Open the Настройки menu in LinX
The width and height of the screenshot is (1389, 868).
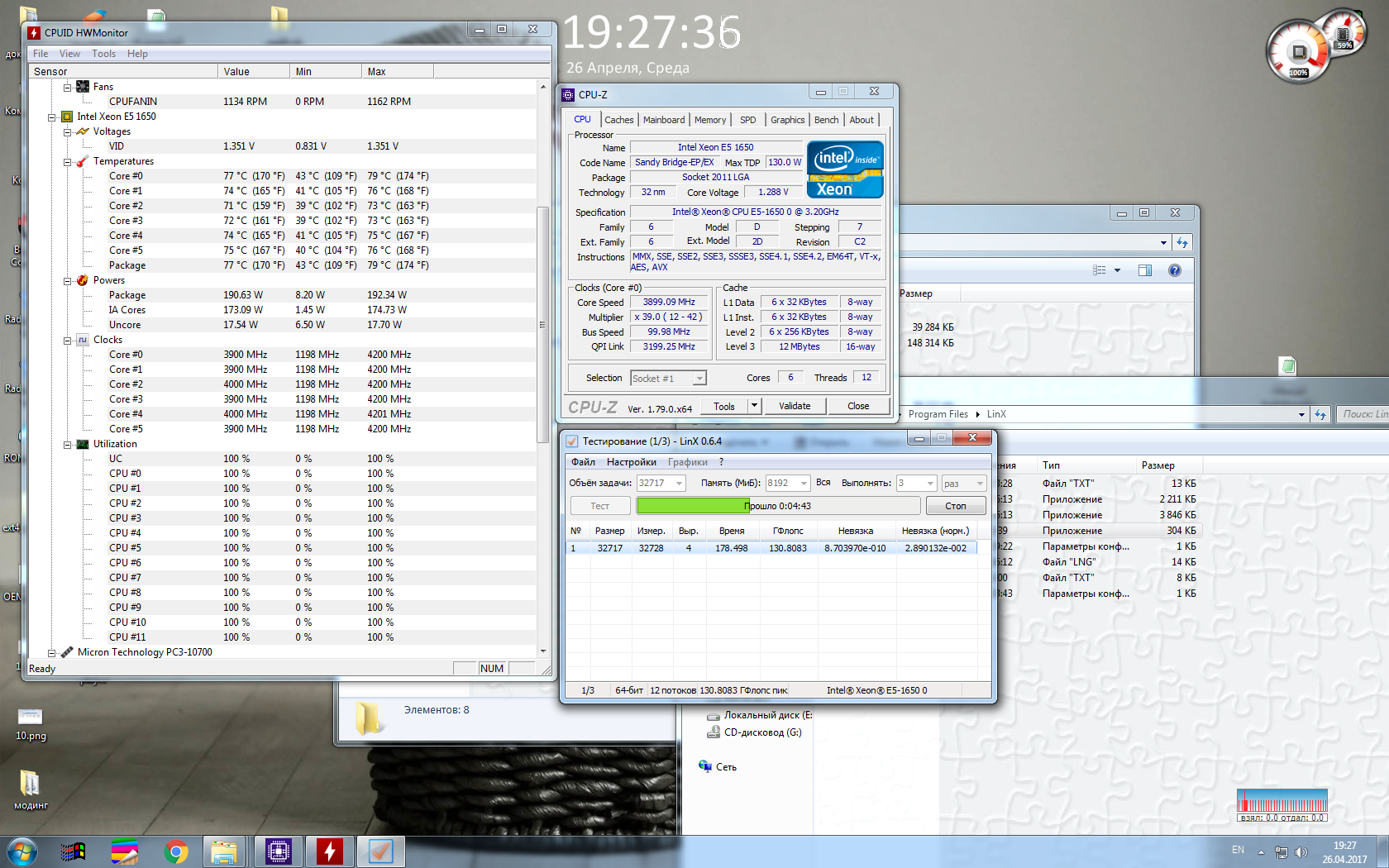tap(632, 462)
